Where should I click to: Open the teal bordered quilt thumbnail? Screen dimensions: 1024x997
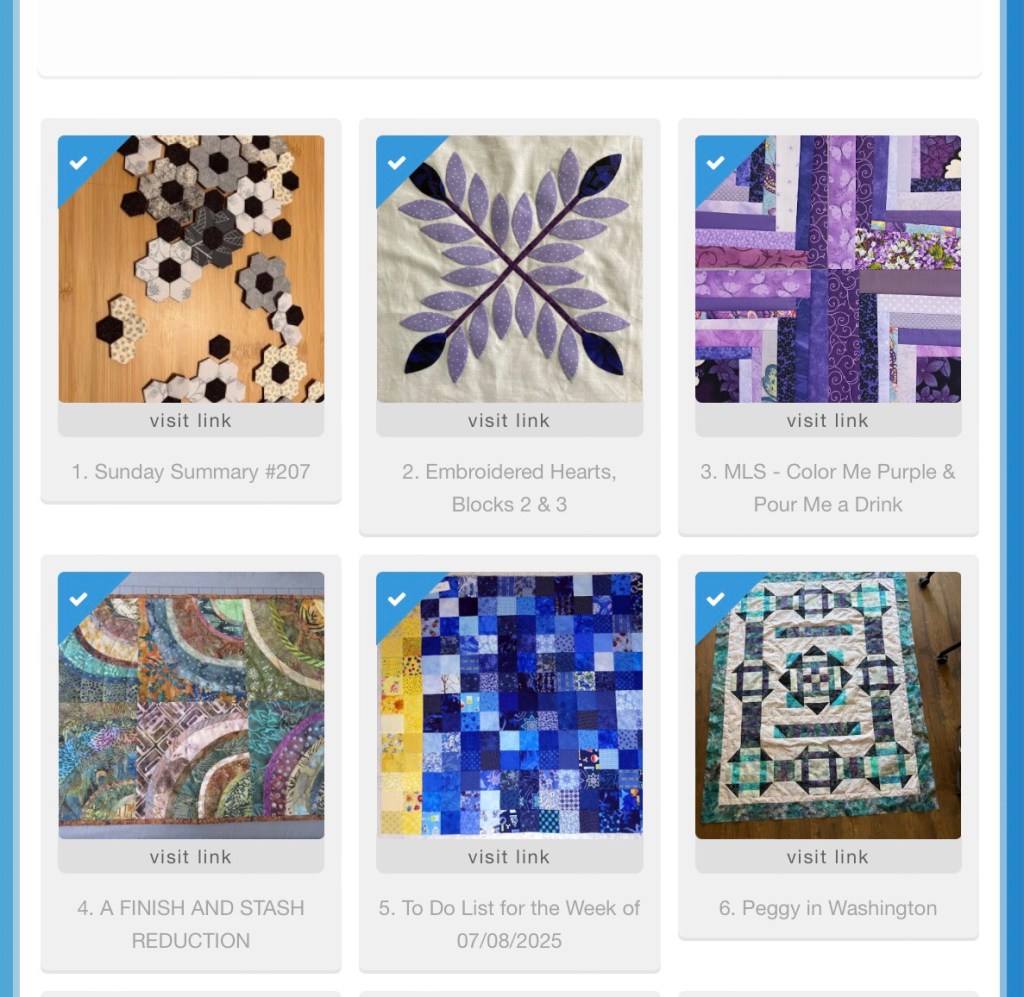point(827,705)
